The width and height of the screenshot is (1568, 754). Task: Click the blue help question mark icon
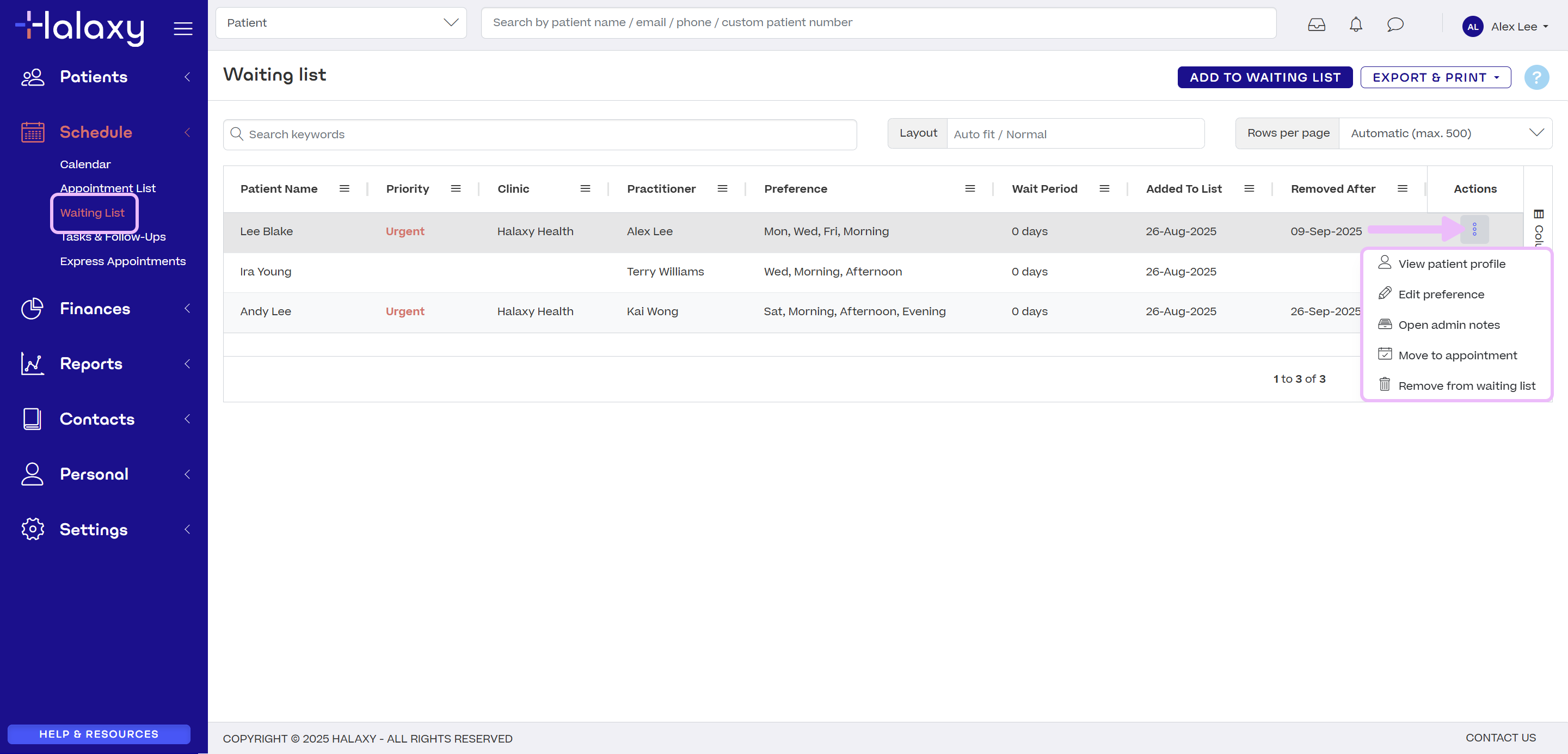point(1536,77)
